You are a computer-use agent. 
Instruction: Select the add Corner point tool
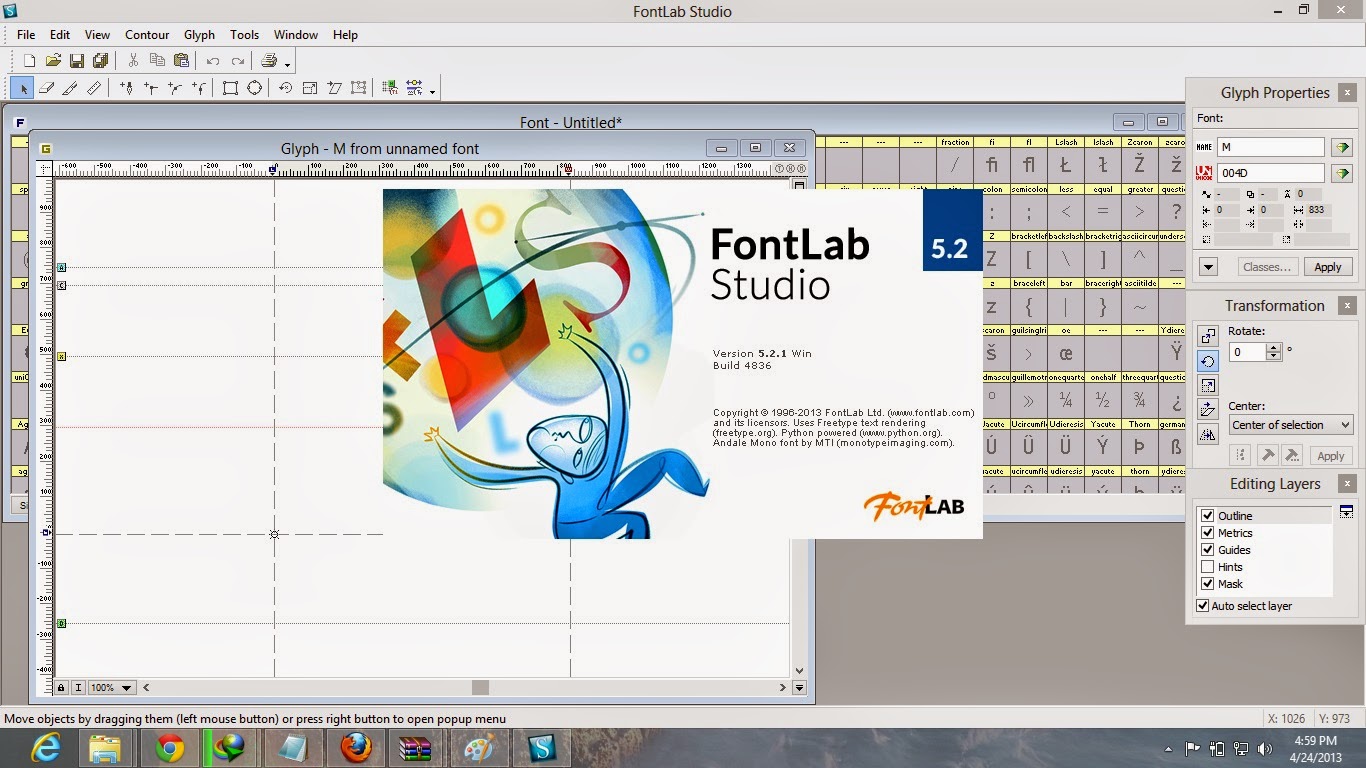(150, 88)
